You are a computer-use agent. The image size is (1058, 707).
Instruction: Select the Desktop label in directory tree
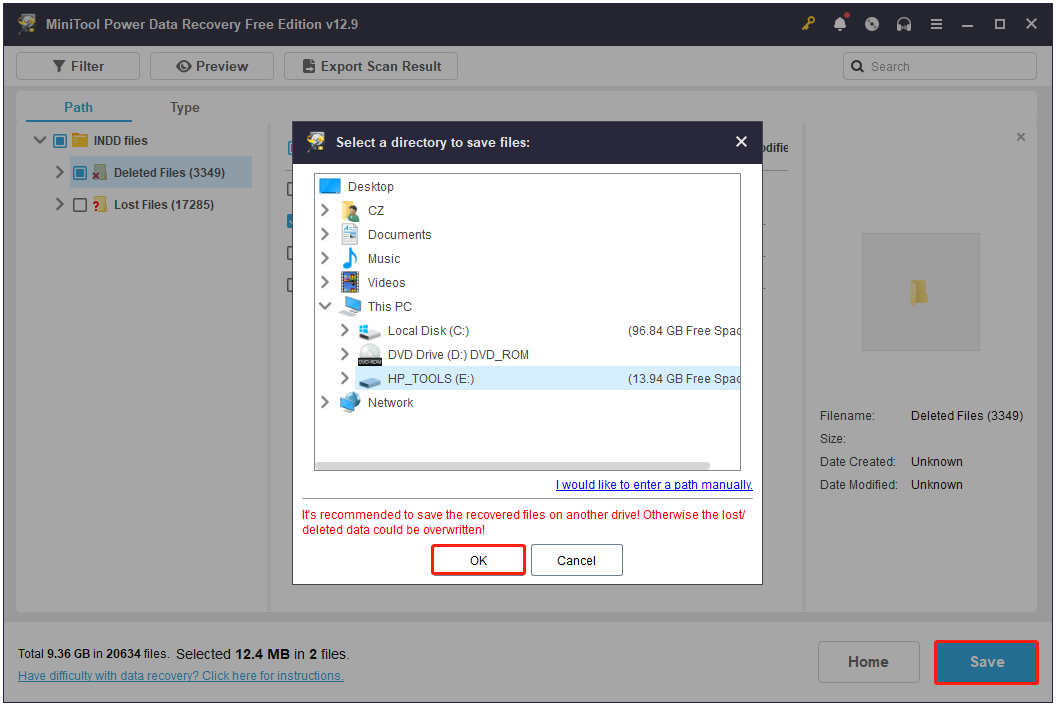(370, 187)
